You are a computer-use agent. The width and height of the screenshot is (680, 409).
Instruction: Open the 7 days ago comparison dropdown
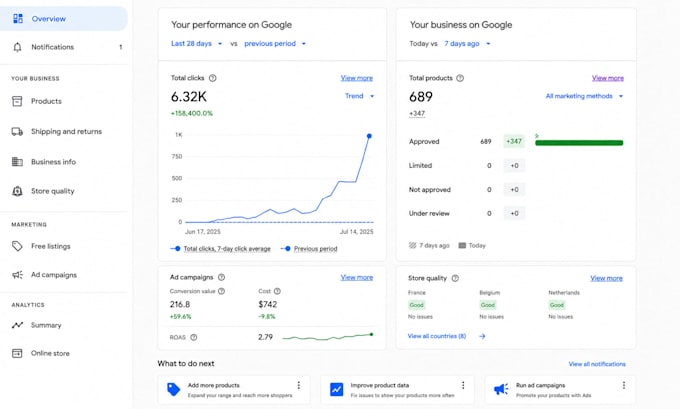pyautogui.click(x=467, y=43)
